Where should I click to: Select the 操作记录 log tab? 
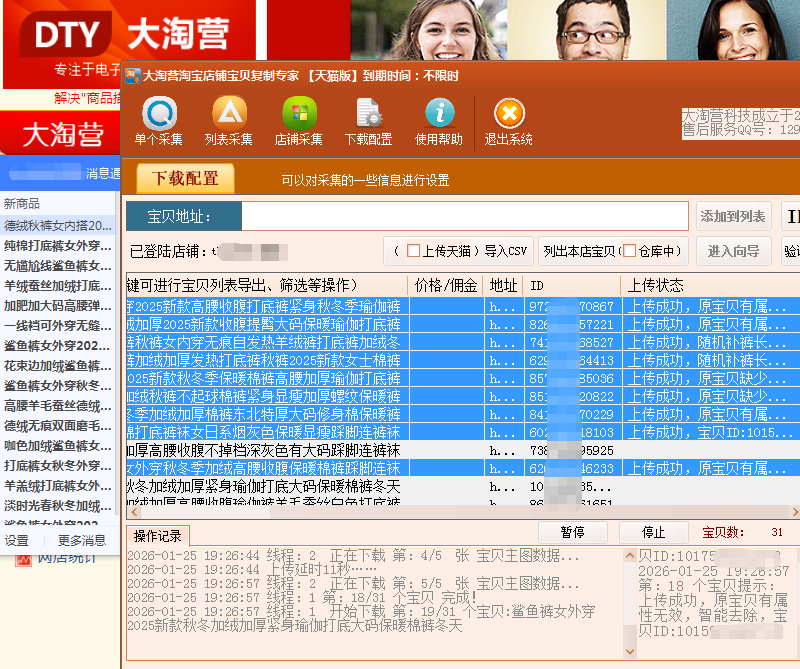click(158, 536)
